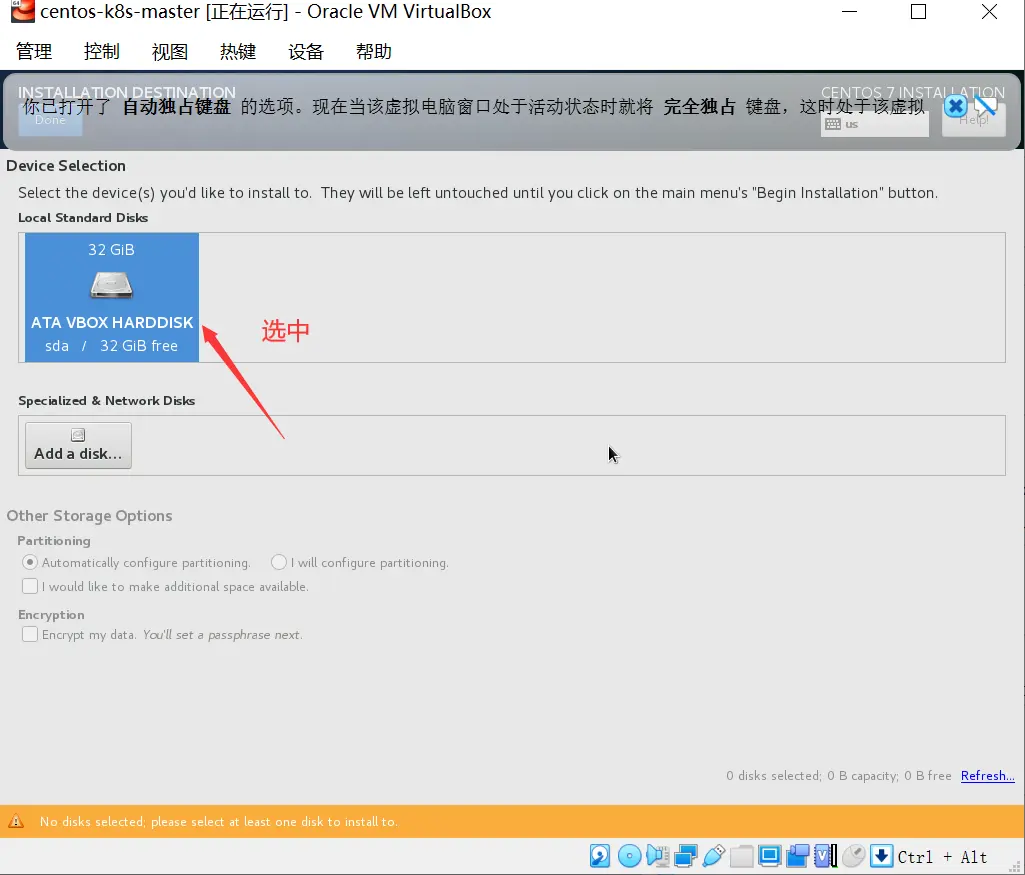Select I will configure partitioning radio

(278, 562)
